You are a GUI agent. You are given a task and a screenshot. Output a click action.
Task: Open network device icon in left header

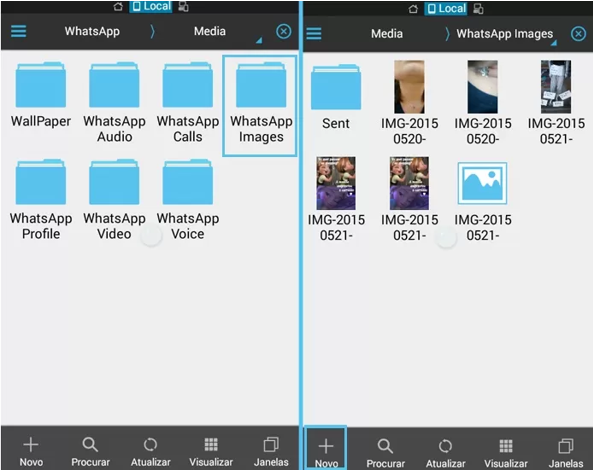[183, 6]
